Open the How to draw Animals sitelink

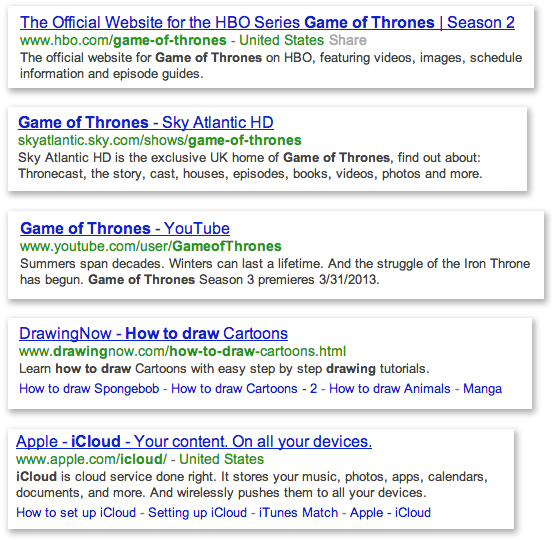pos(390,389)
